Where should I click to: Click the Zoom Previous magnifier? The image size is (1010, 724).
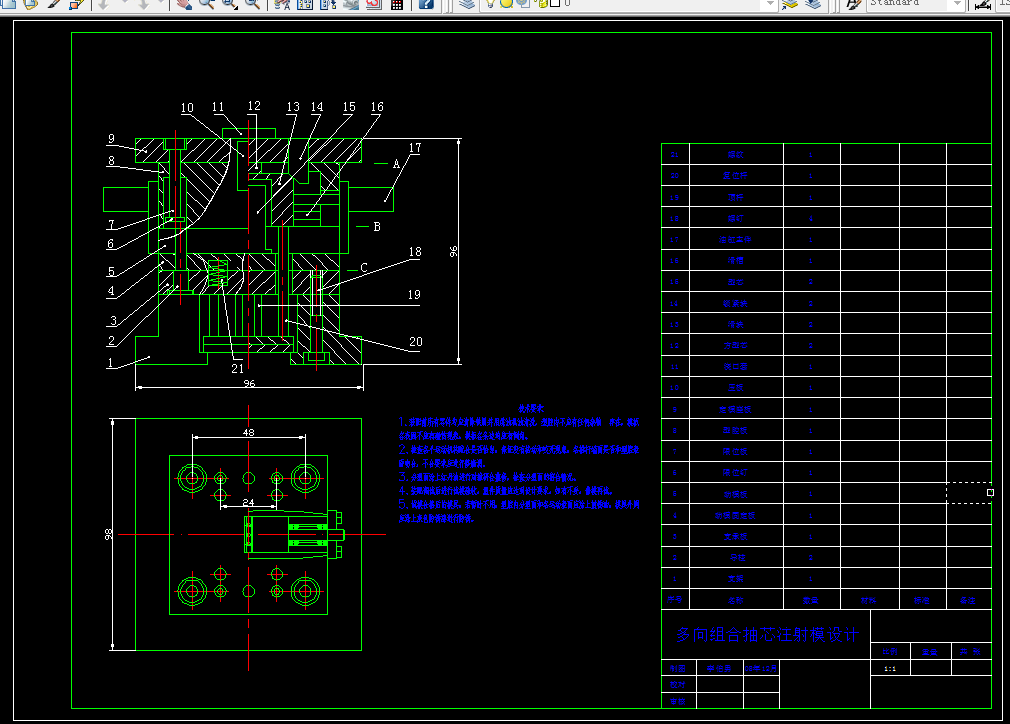pyautogui.click(x=252, y=4)
